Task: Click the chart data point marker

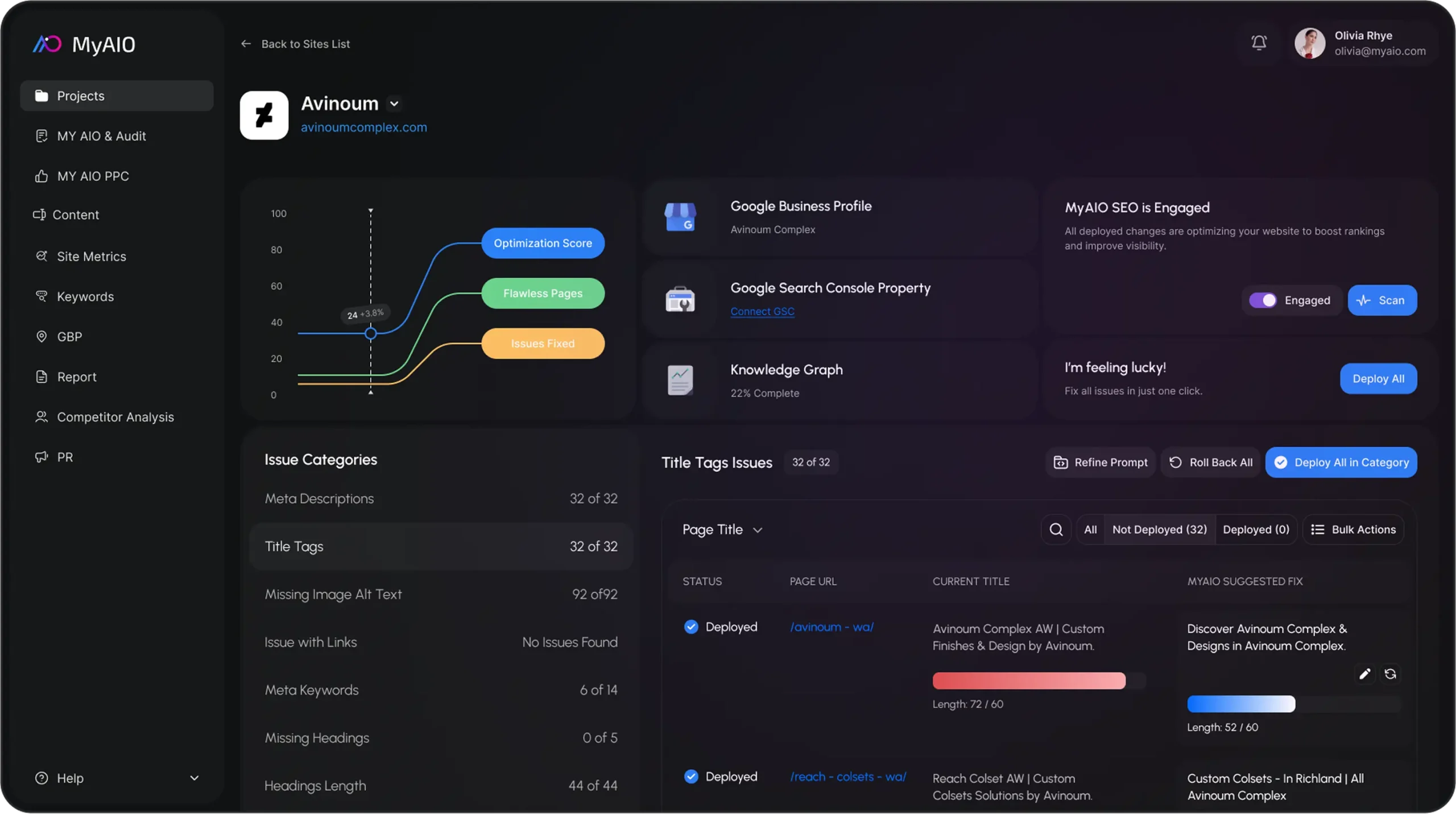Action: click(370, 333)
